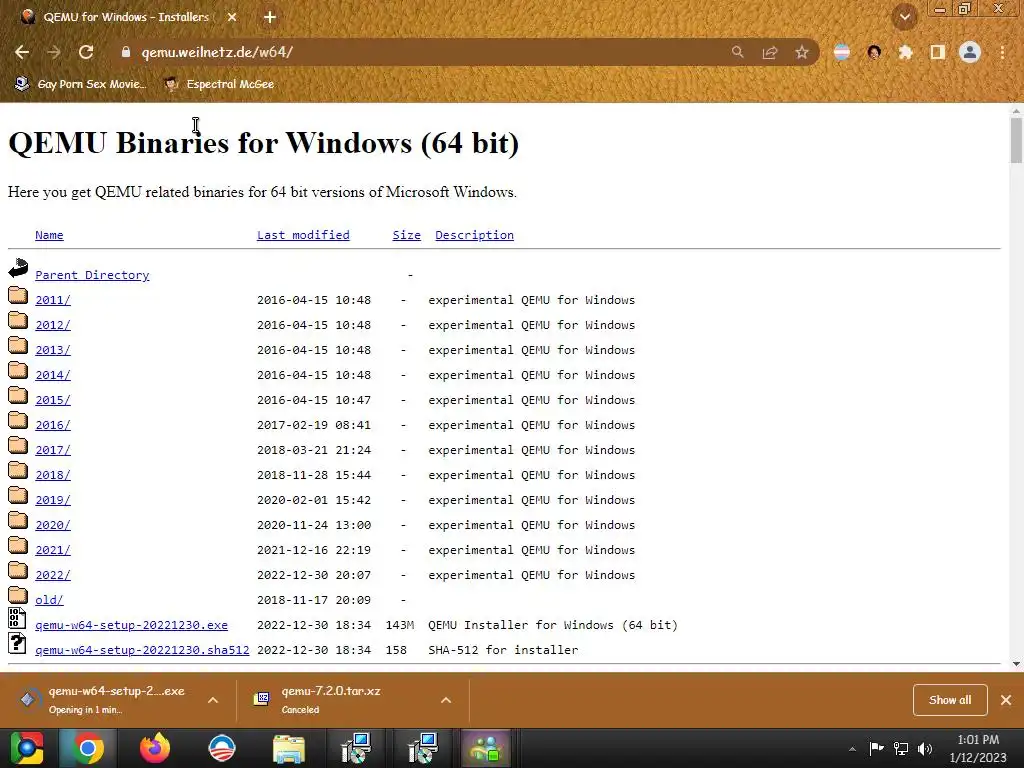Open the Chrome profile avatar
This screenshot has height=768, width=1024.
coord(970,52)
